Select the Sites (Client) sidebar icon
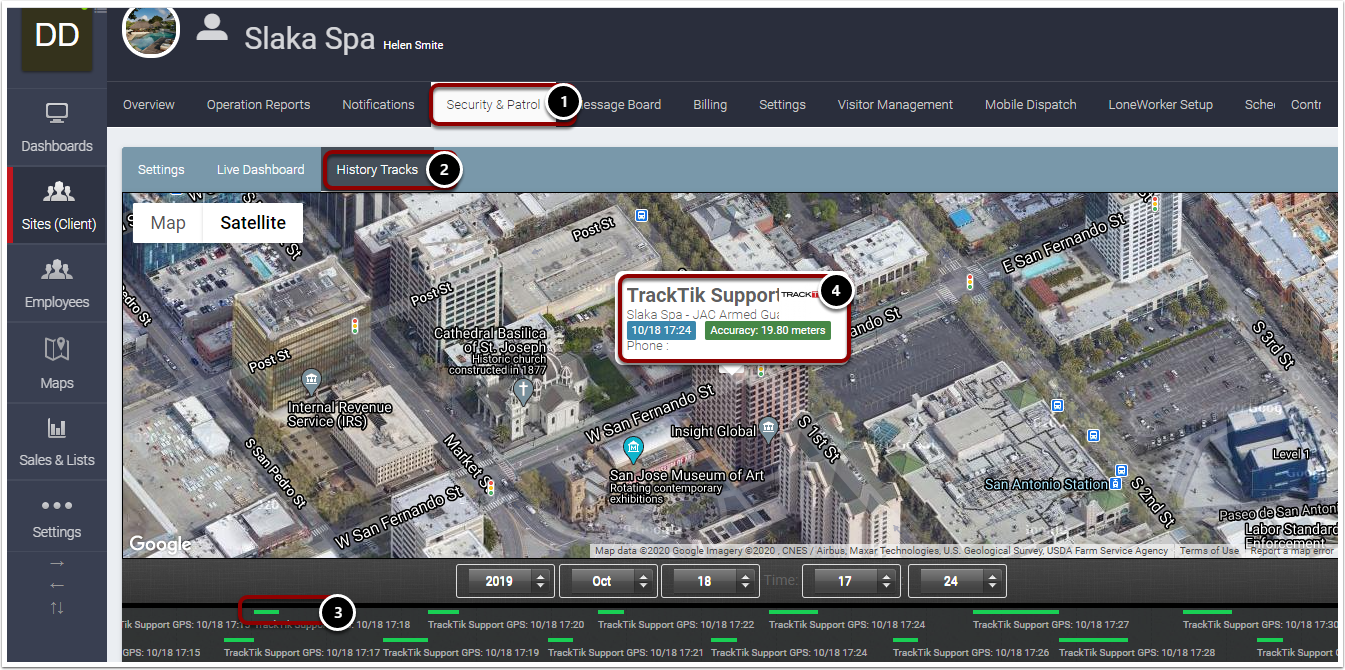This screenshot has height=670, width=1345. (57, 205)
